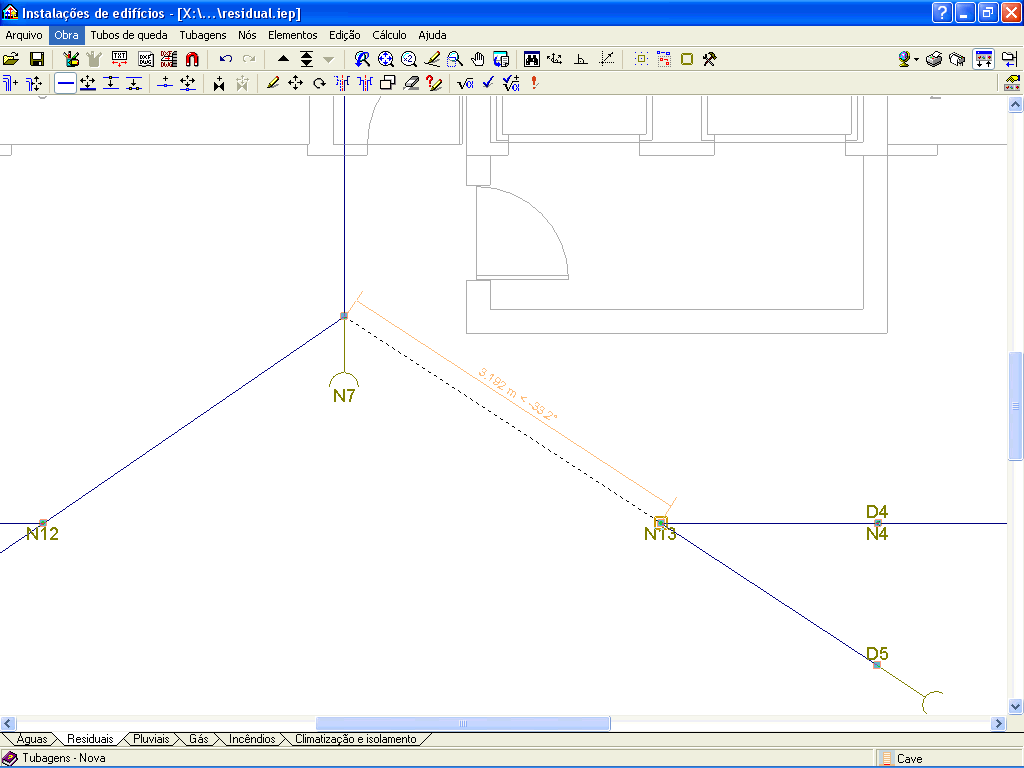1024x768 pixels.
Task: Open the Nós menu
Action: coord(247,35)
